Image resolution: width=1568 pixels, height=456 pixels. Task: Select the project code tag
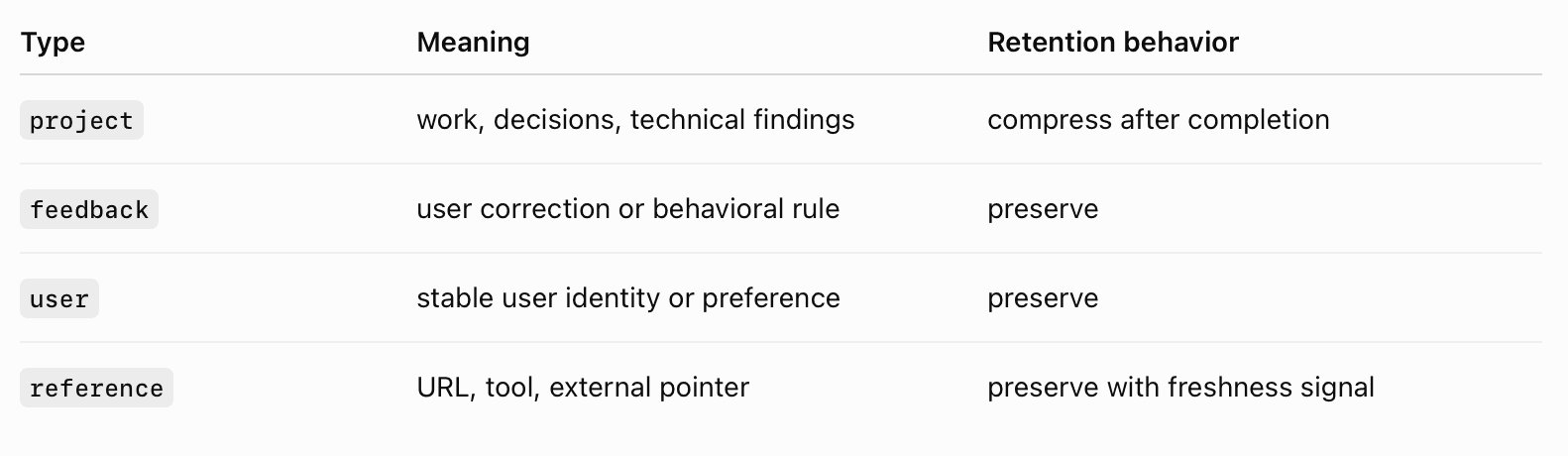click(x=81, y=120)
